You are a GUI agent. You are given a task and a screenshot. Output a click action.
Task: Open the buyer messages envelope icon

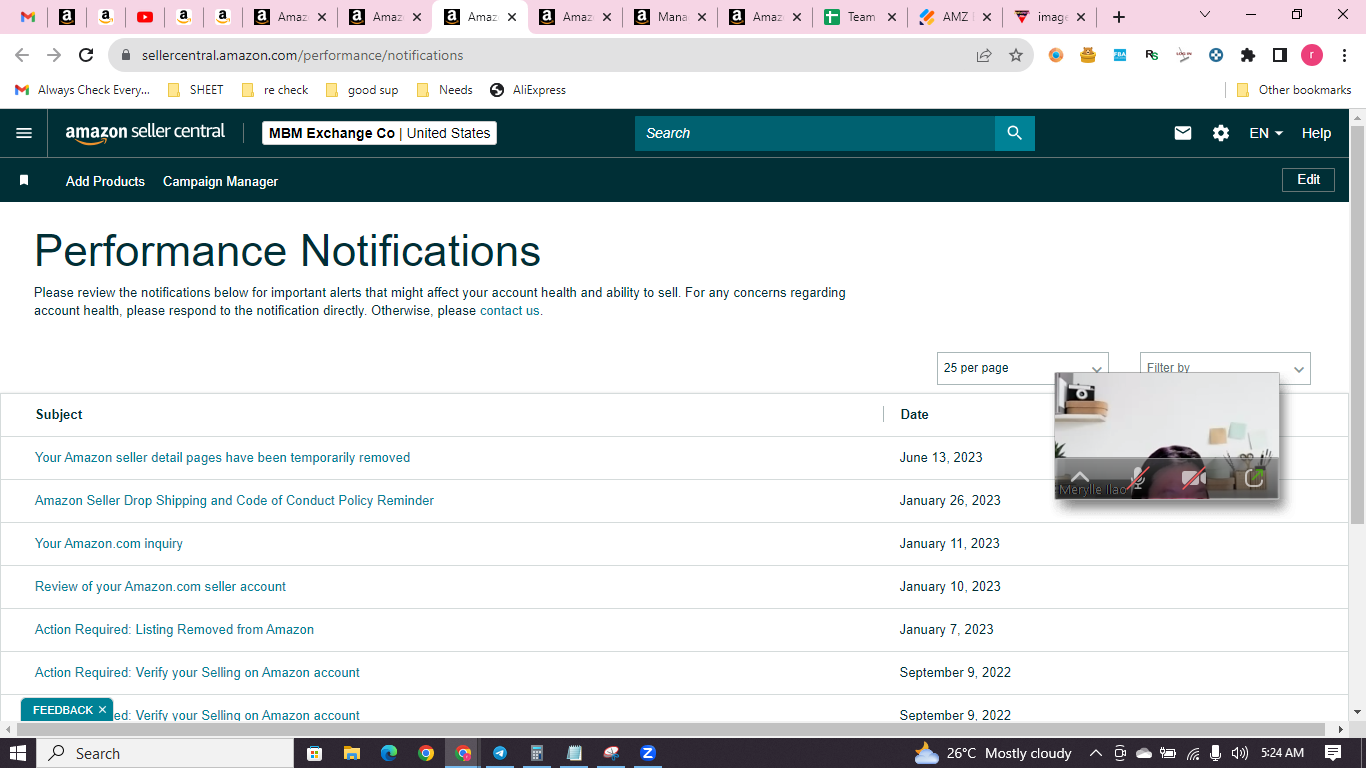click(x=1183, y=133)
